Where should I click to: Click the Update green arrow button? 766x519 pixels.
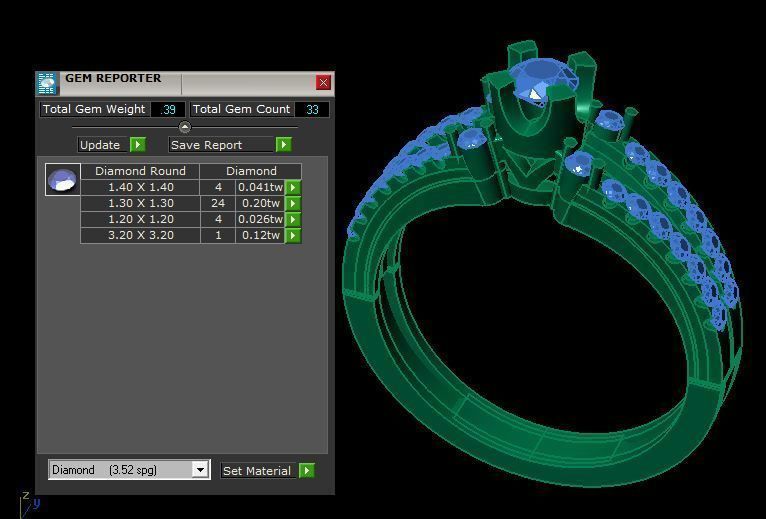click(138, 145)
